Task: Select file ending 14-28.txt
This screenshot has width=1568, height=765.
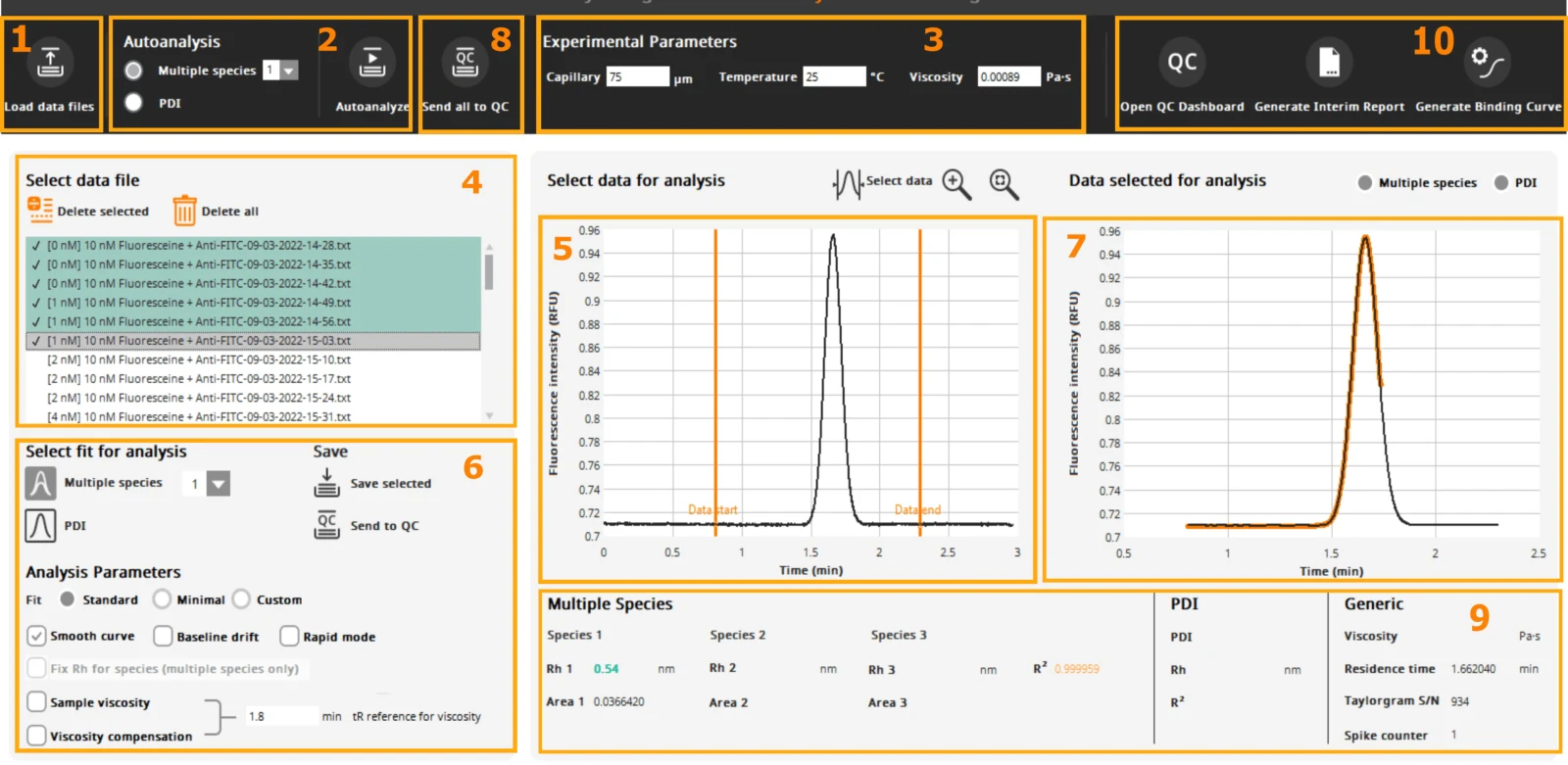Action: (253, 245)
